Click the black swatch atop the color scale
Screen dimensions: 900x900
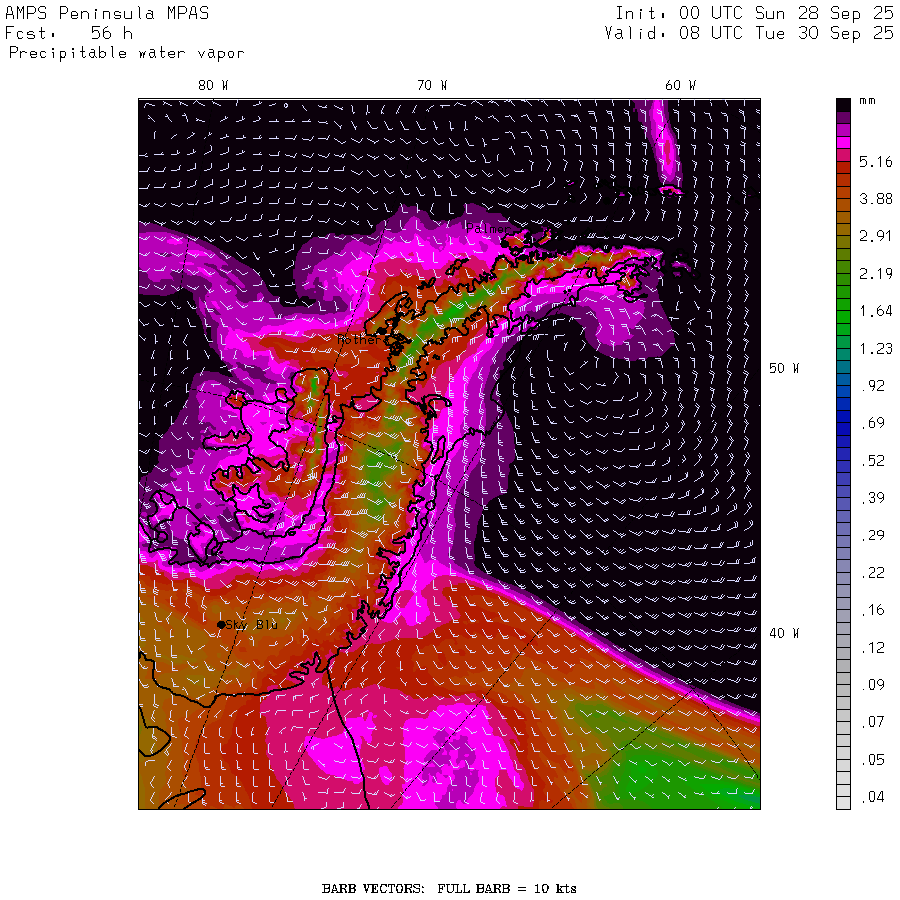tap(843, 104)
